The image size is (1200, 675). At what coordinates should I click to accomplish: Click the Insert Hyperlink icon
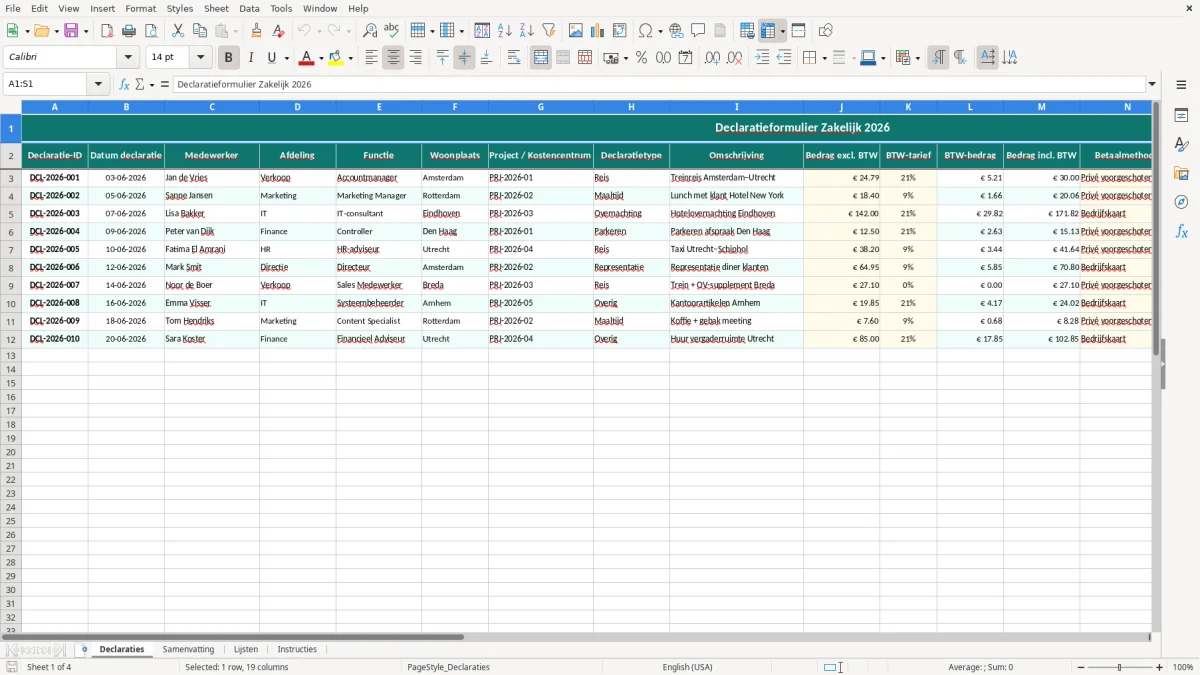click(677, 31)
